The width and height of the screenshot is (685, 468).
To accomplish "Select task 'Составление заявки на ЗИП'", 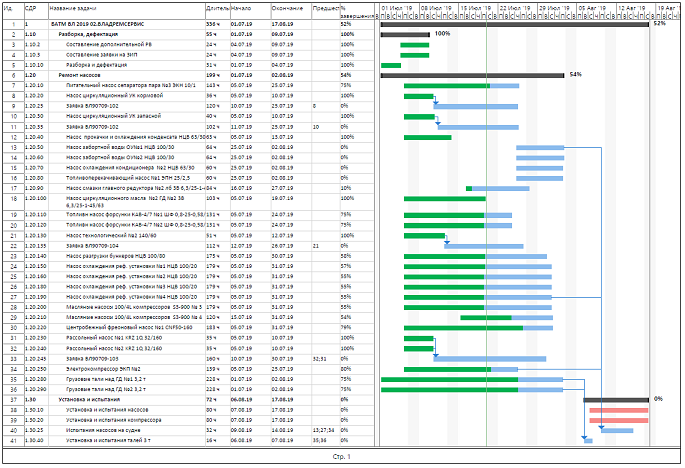I will point(101,55).
